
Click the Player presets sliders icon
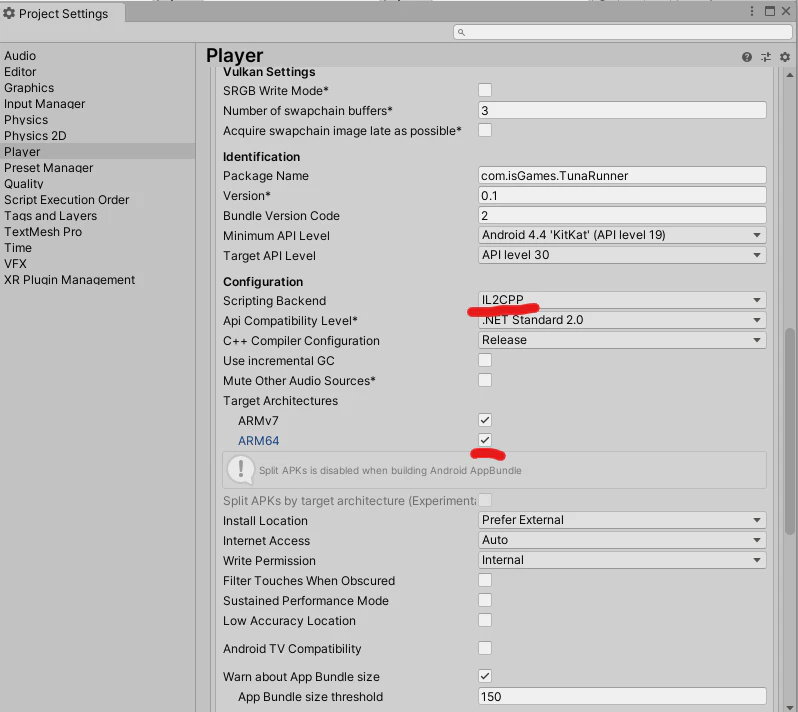pos(766,57)
